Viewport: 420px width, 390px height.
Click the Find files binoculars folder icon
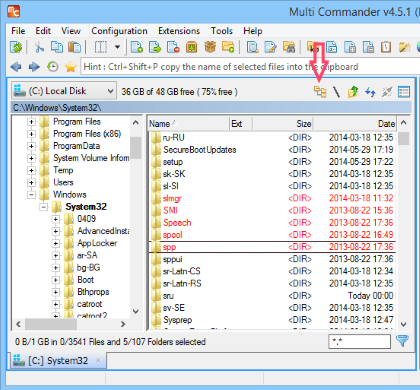tap(289, 47)
